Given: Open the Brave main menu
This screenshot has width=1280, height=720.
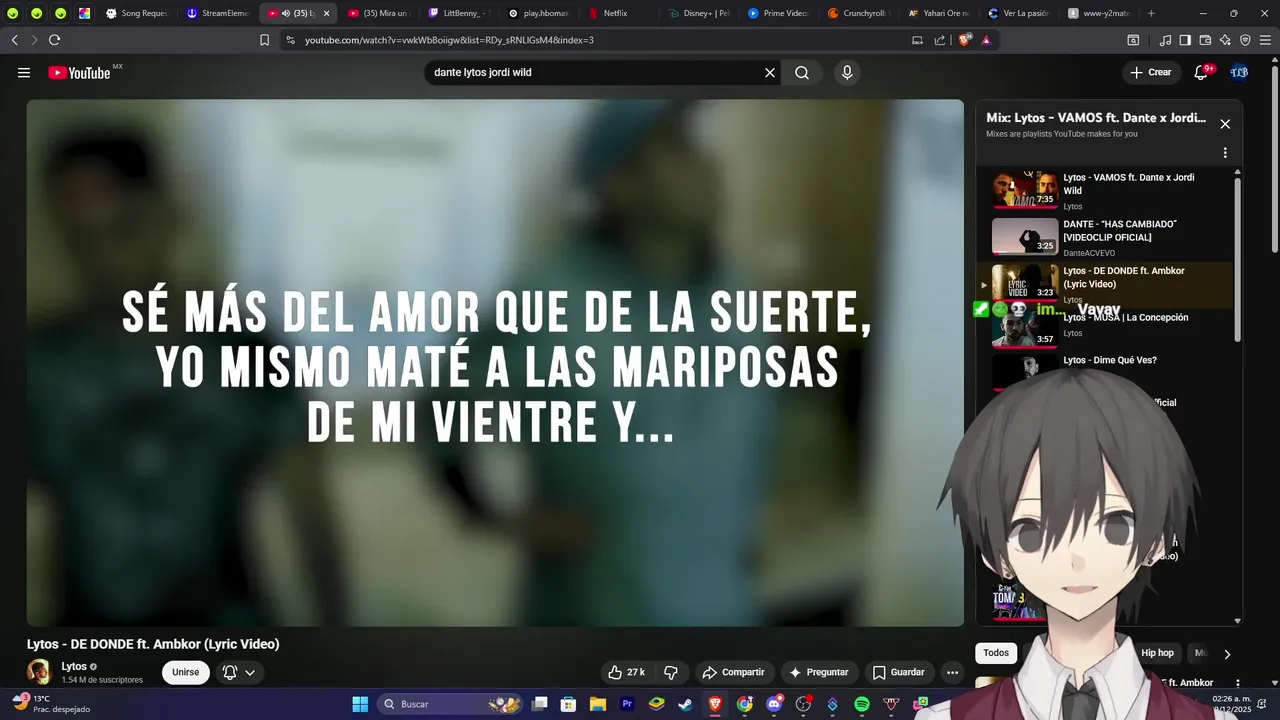Looking at the screenshot, I should click(x=1266, y=40).
